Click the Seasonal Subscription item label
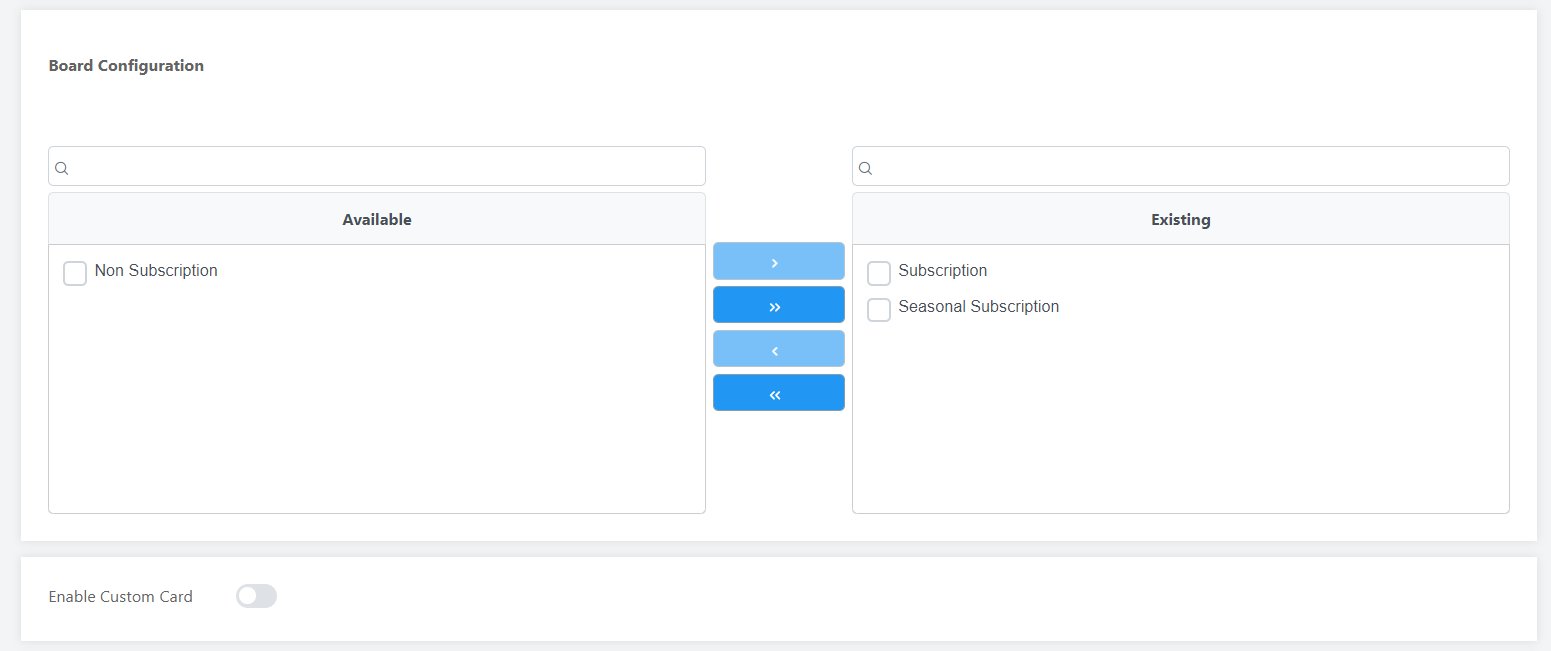This screenshot has height=651, width=1551. coord(978,307)
